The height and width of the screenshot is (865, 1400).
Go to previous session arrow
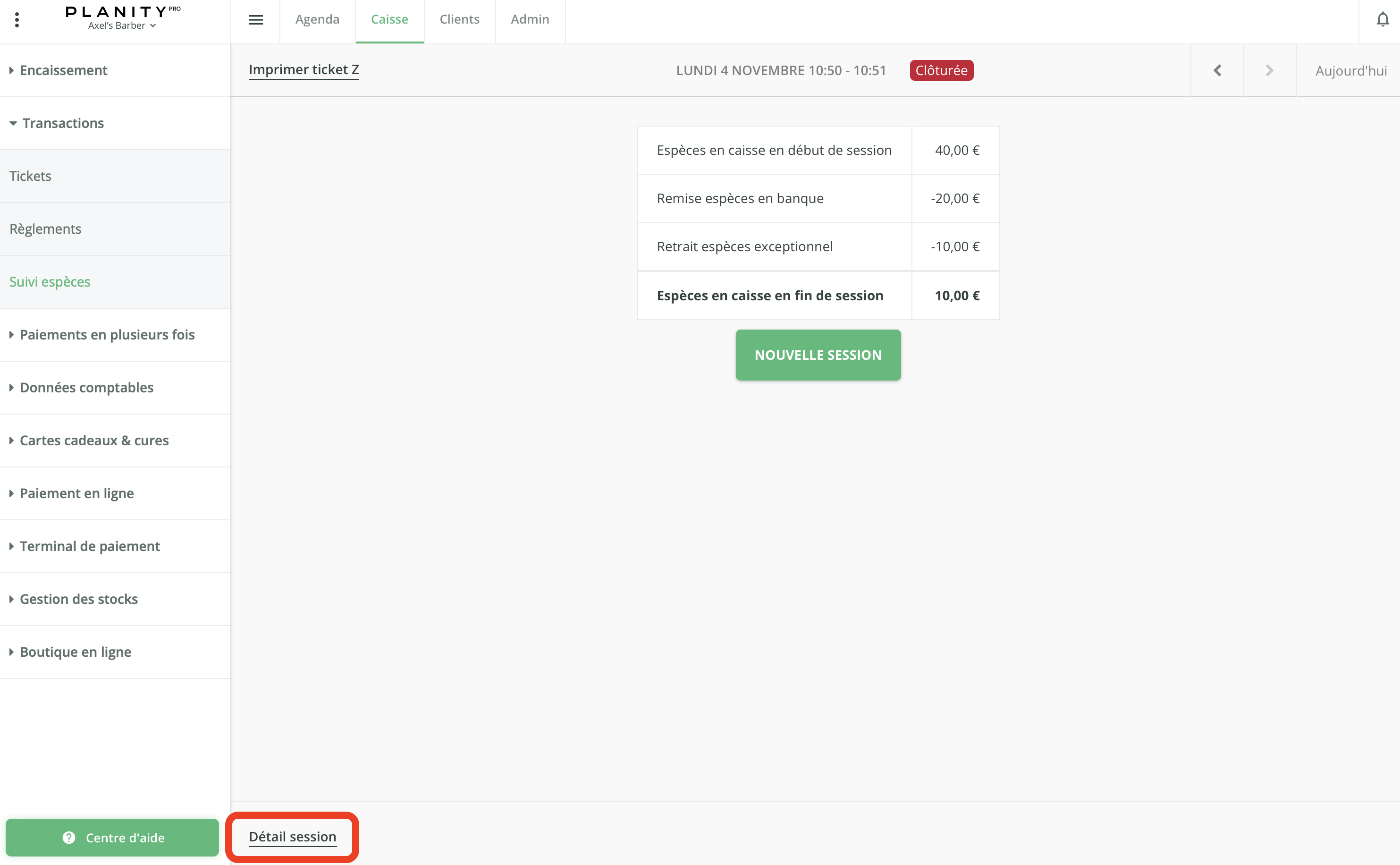[x=1217, y=70]
